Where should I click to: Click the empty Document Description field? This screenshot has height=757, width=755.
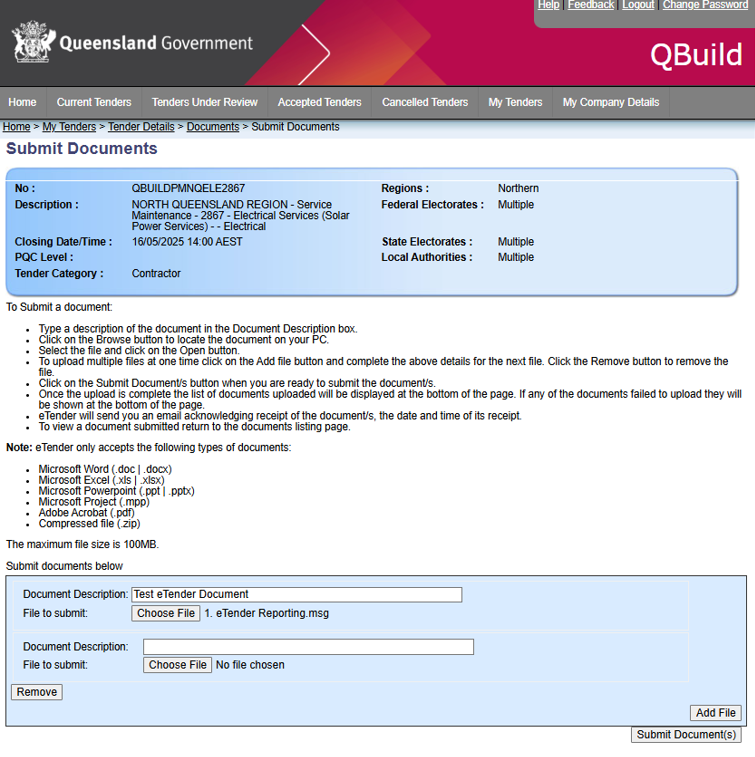pyautogui.click(x=308, y=646)
